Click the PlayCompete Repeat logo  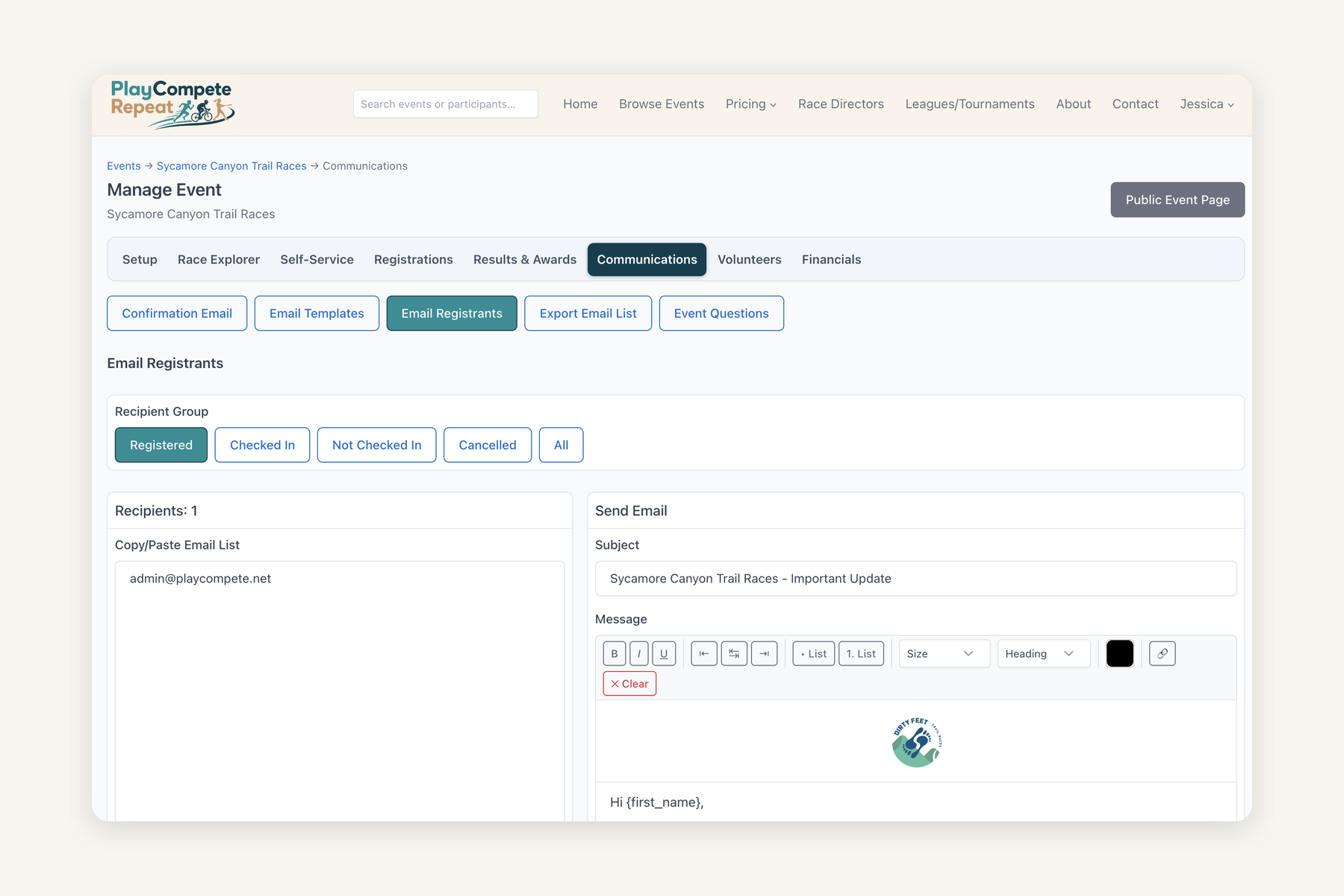172,105
